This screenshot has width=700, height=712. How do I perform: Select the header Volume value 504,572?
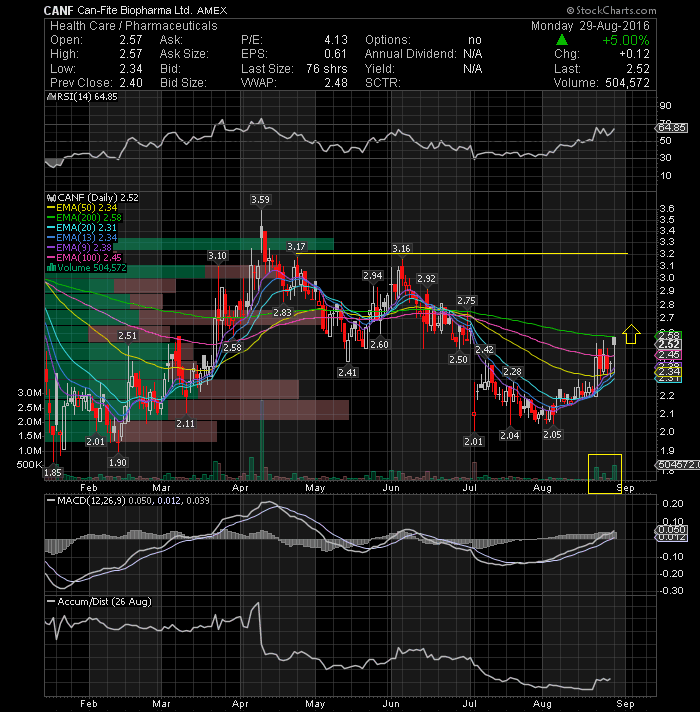point(627,83)
